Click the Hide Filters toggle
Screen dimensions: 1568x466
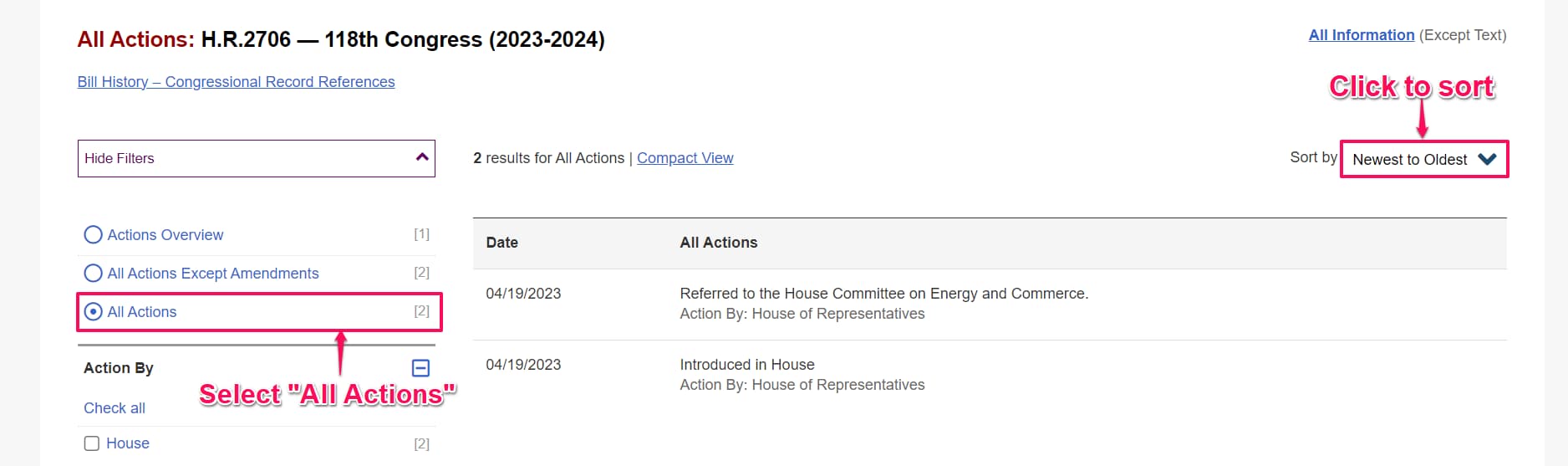(x=256, y=158)
